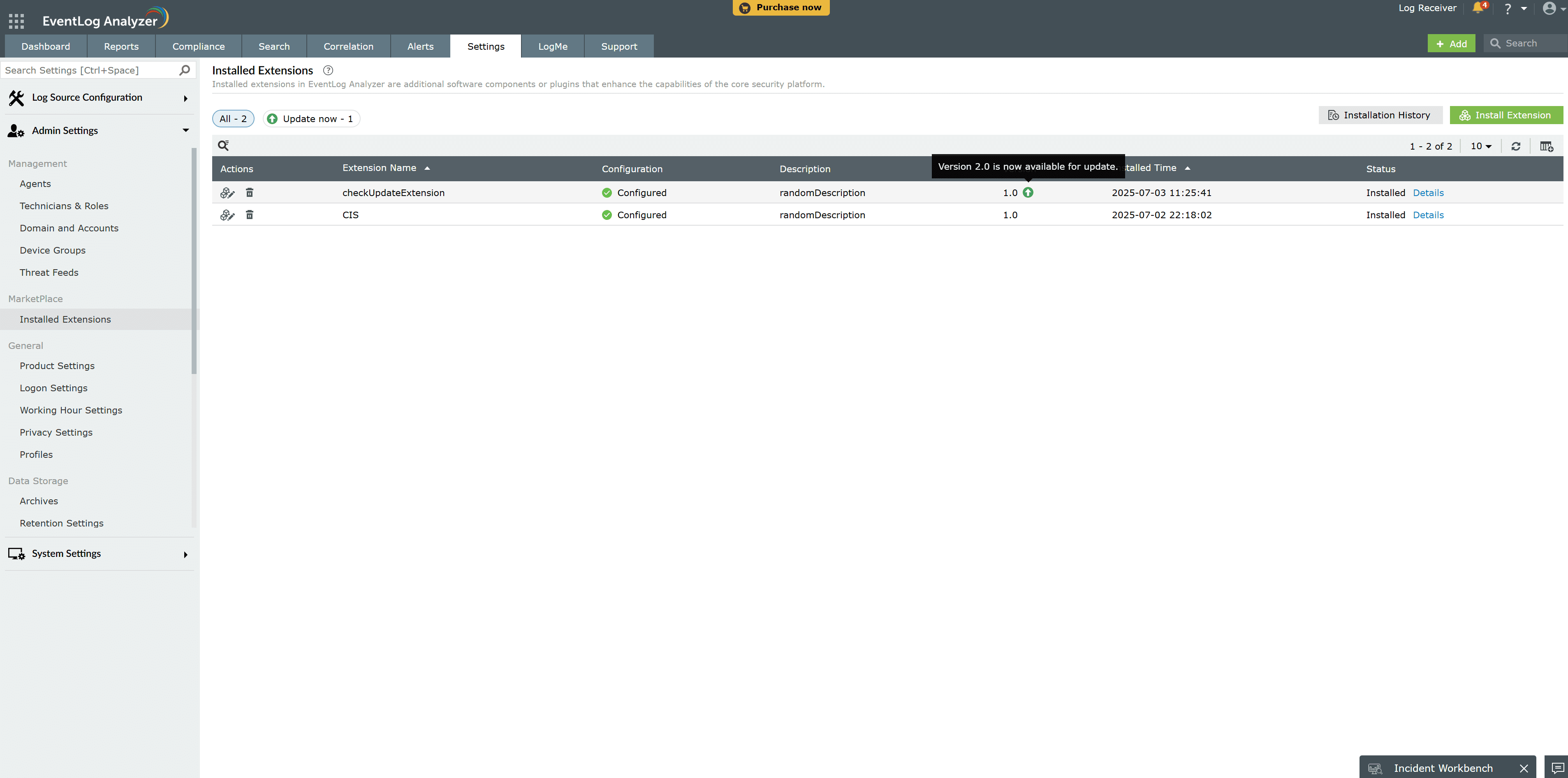Open the table search filter icon
Screen dimensions: 1568x778
(223, 145)
